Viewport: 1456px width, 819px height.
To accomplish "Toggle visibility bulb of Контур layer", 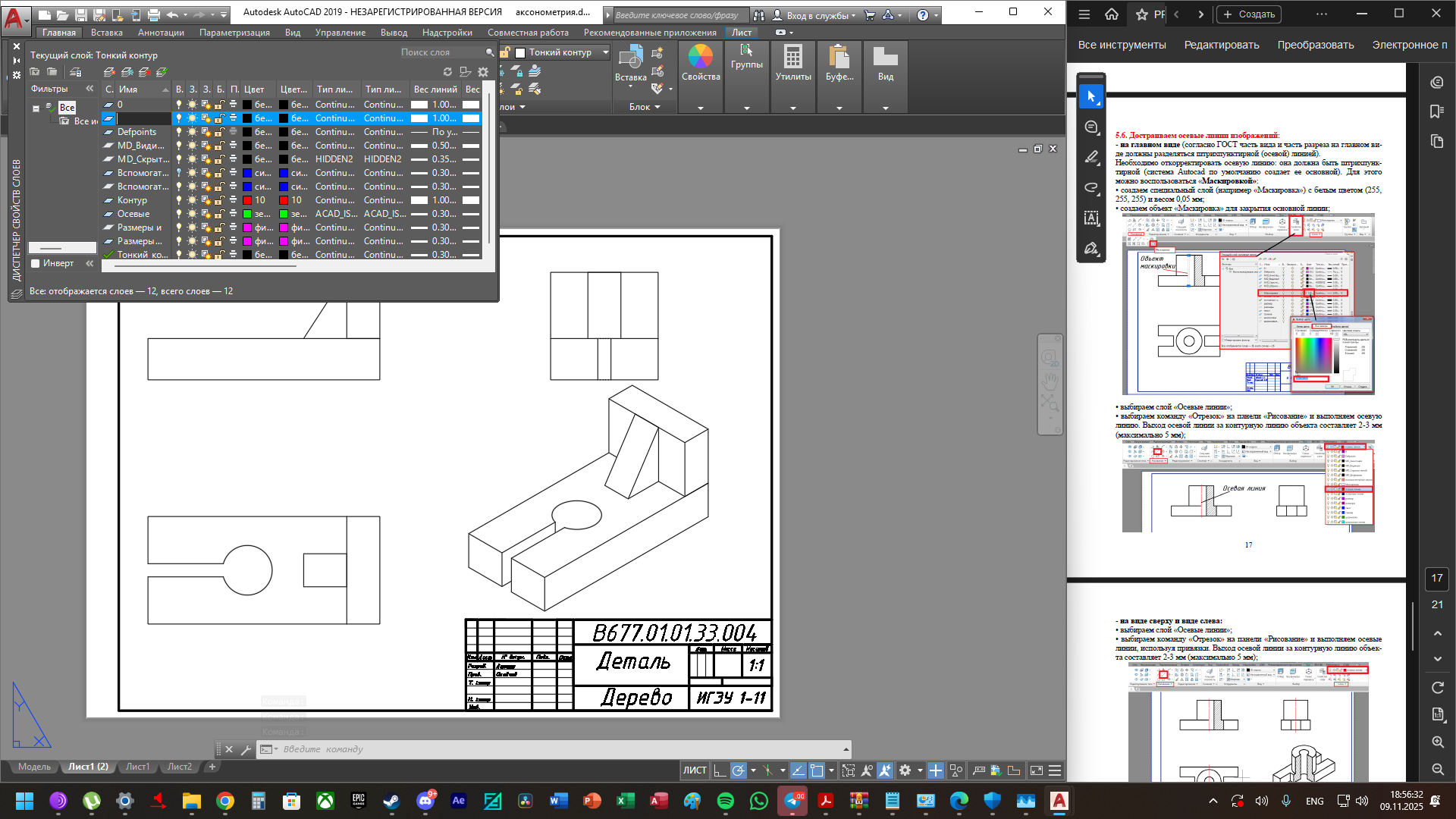I will [x=179, y=200].
